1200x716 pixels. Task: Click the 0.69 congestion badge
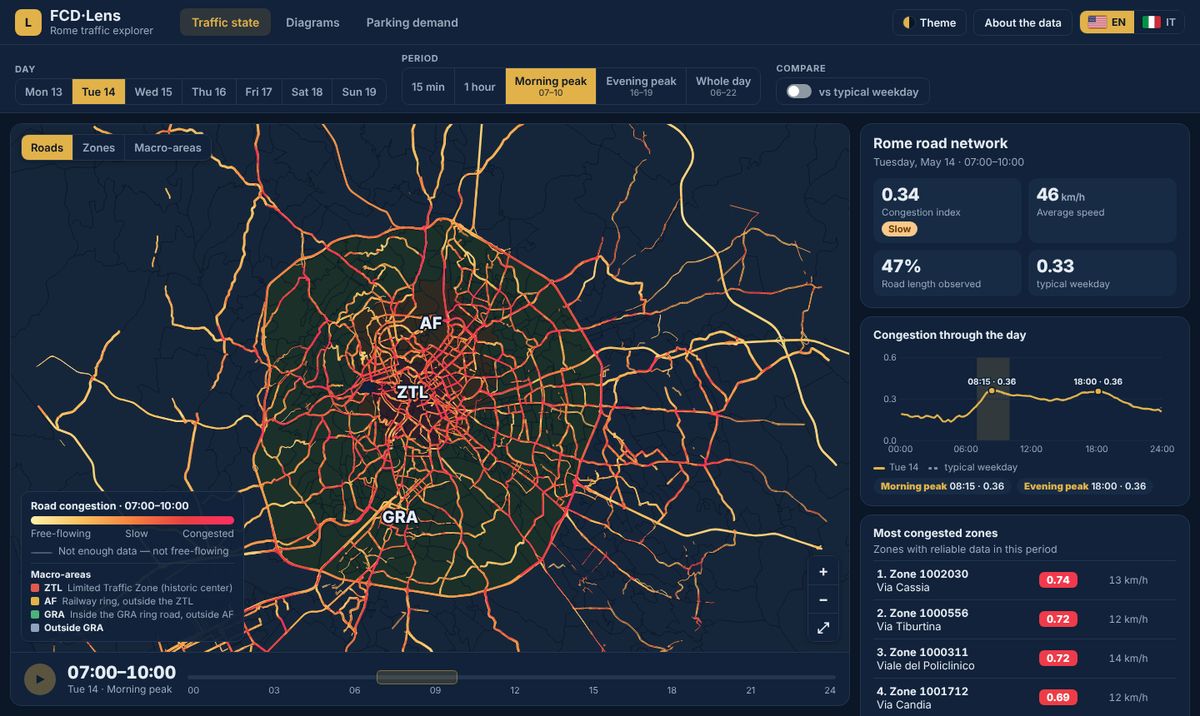click(1058, 697)
